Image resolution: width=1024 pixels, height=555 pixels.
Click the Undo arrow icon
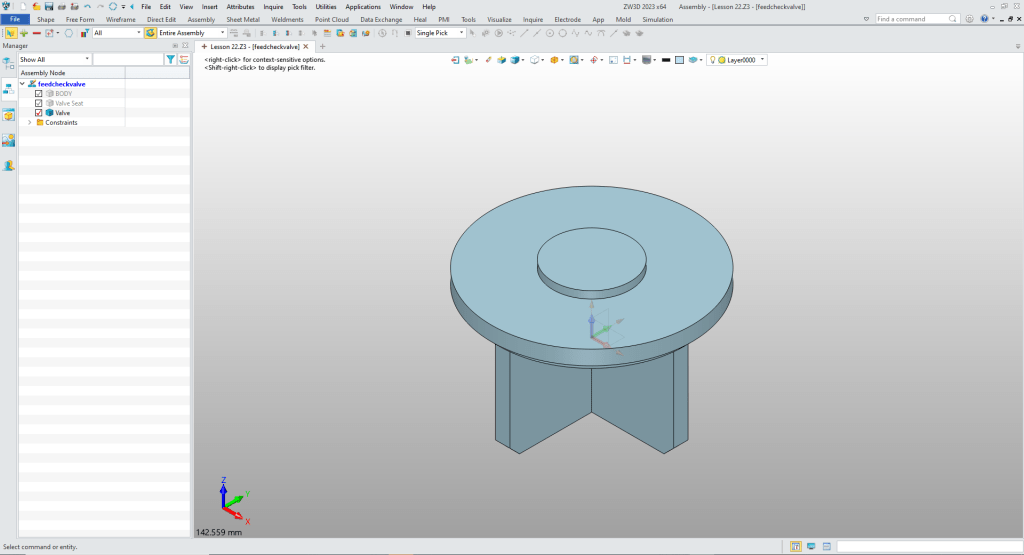[x=87, y=6]
